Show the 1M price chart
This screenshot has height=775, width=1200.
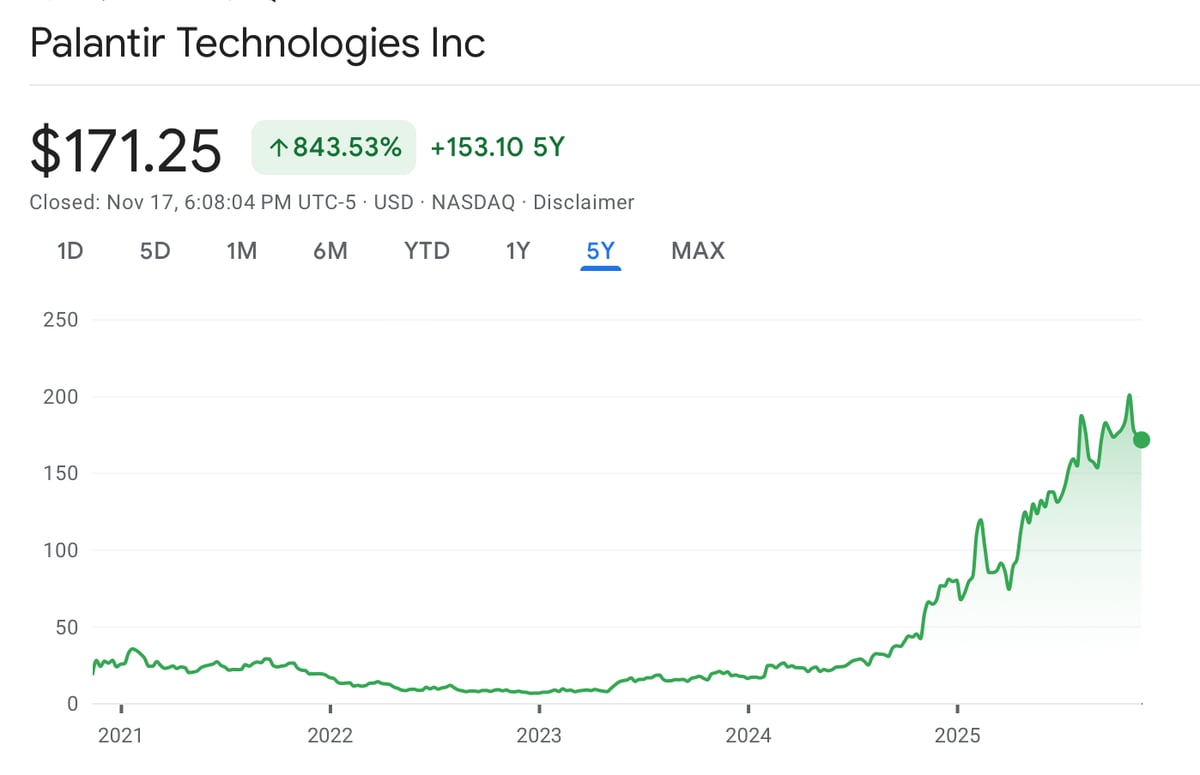point(242,250)
